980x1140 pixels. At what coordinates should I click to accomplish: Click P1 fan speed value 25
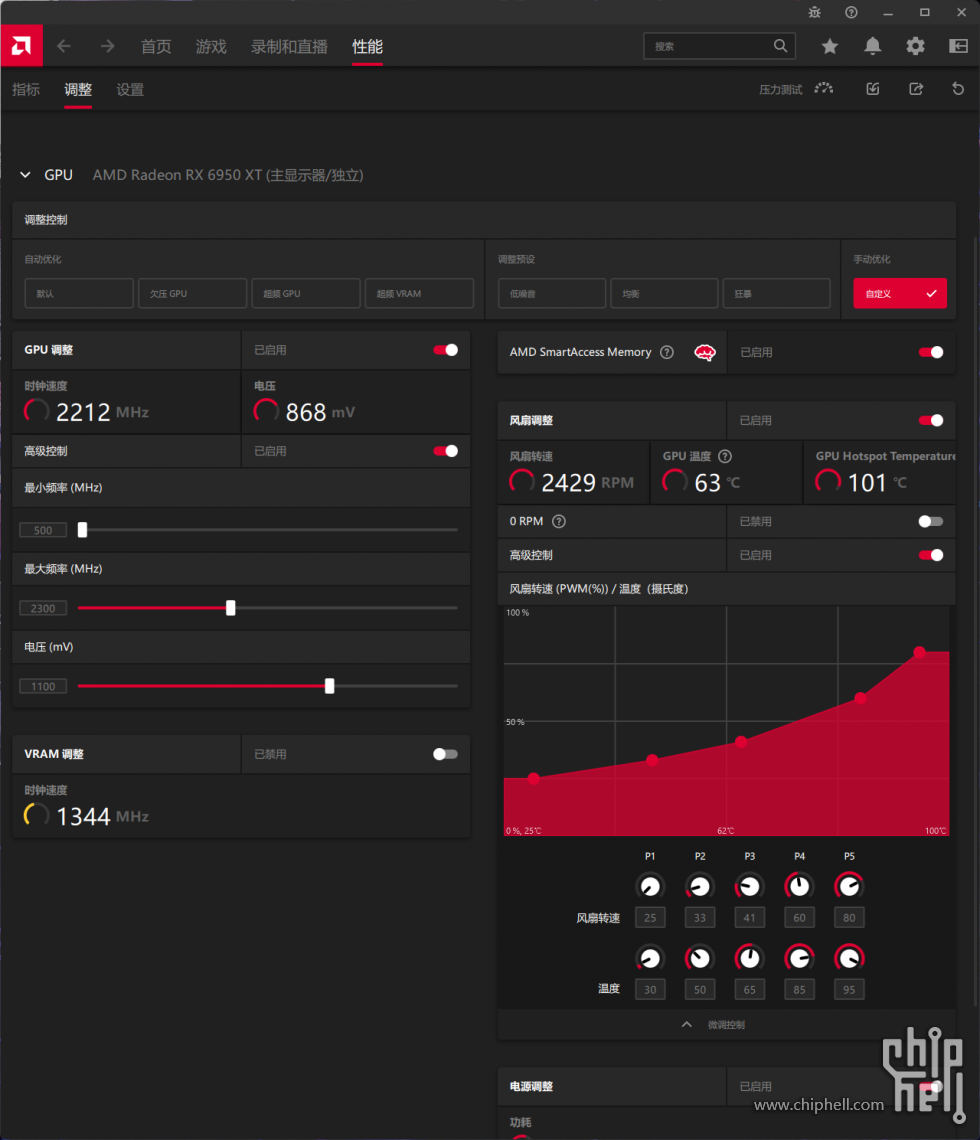pos(650,918)
